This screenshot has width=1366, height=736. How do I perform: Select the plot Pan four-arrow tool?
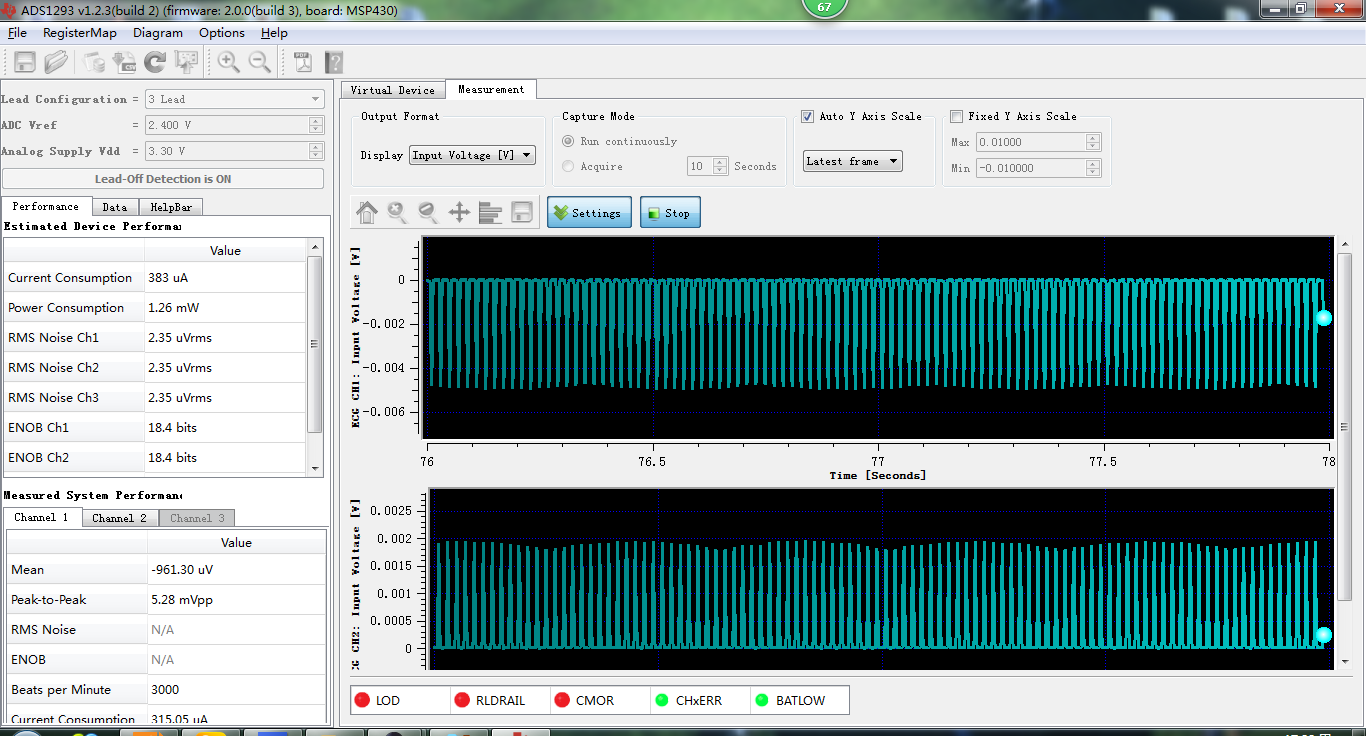pyautogui.click(x=459, y=212)
